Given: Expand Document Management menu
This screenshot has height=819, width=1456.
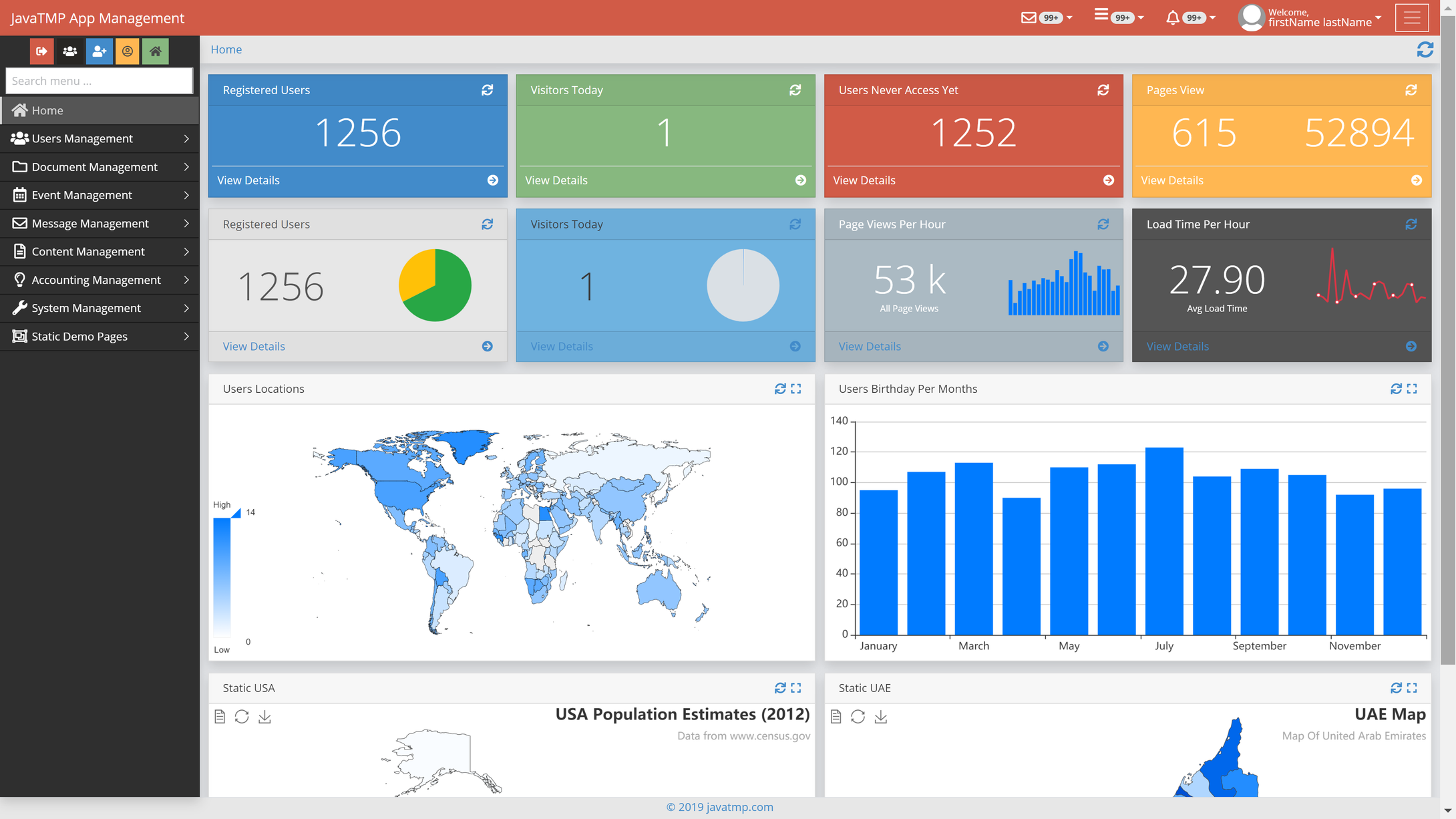Looking at the screenshot, I should click(100, 167).
